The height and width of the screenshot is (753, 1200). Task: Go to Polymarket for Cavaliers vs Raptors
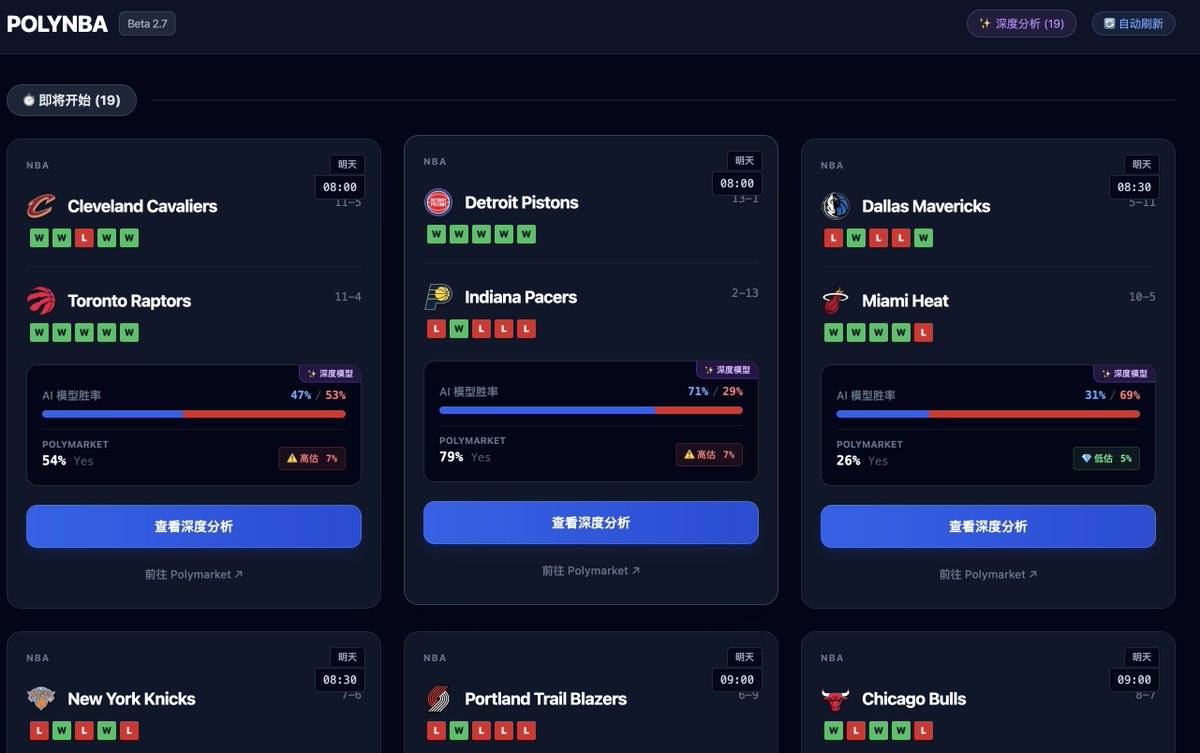(194, 574)
